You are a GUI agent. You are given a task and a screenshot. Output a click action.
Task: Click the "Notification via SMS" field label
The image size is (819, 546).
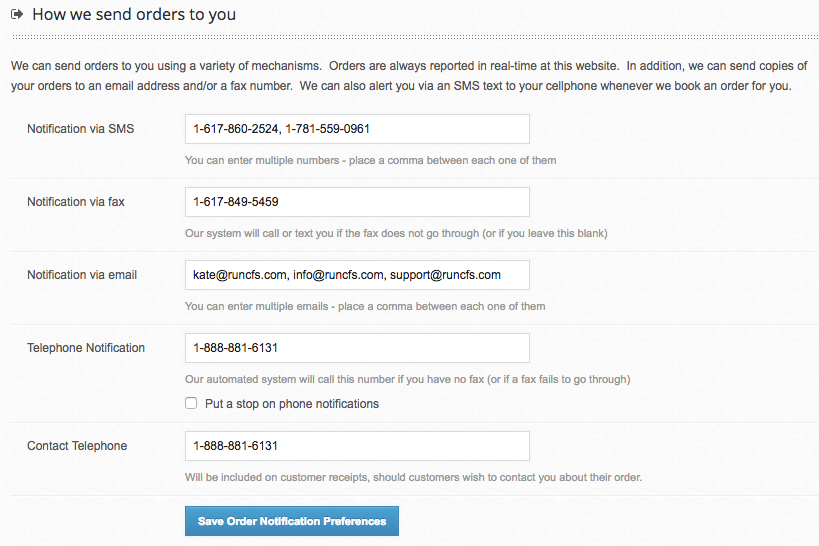pos(80,129)
